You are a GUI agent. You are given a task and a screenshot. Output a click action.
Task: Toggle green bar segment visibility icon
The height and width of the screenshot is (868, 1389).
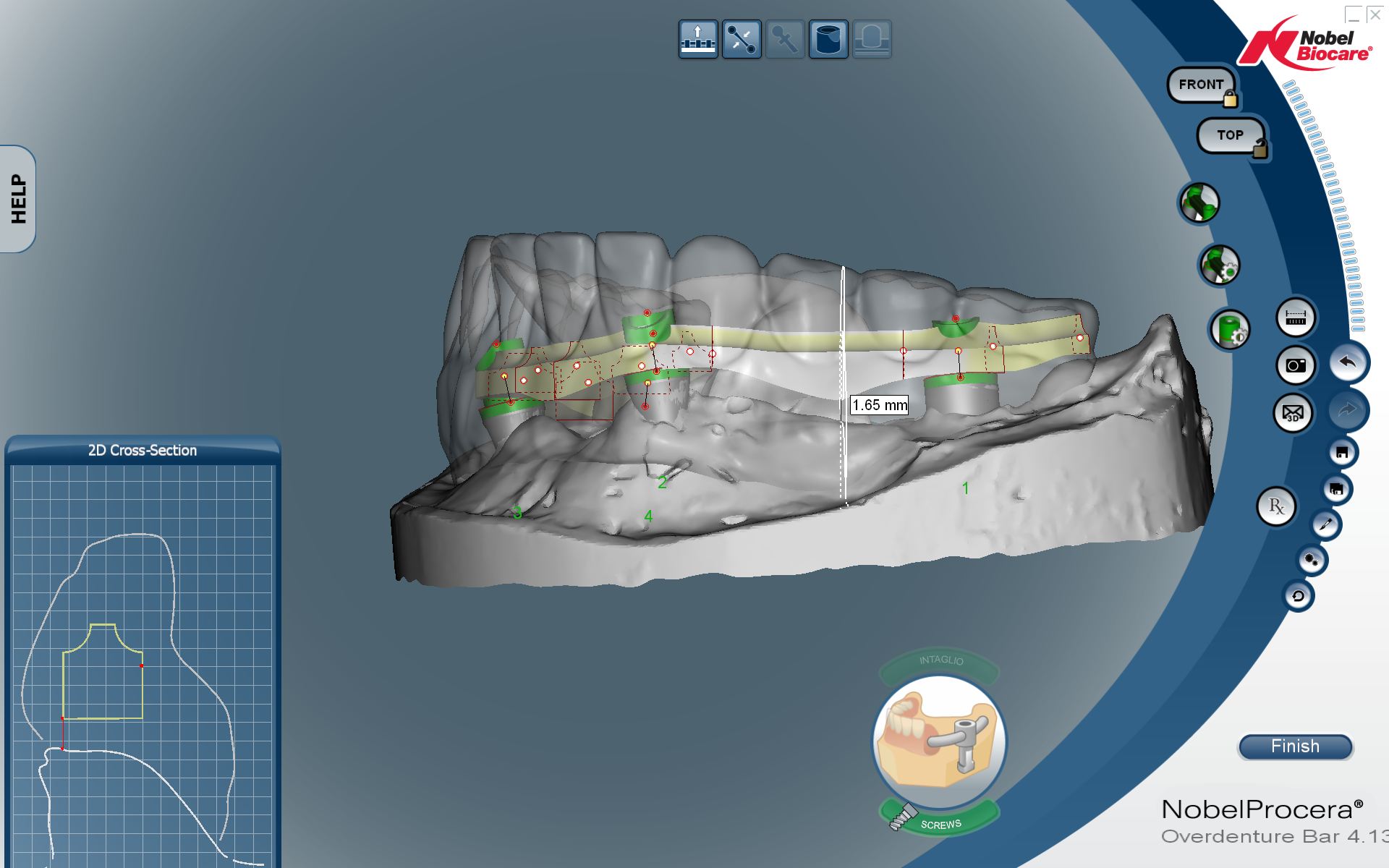click(x=1199, y=203)
